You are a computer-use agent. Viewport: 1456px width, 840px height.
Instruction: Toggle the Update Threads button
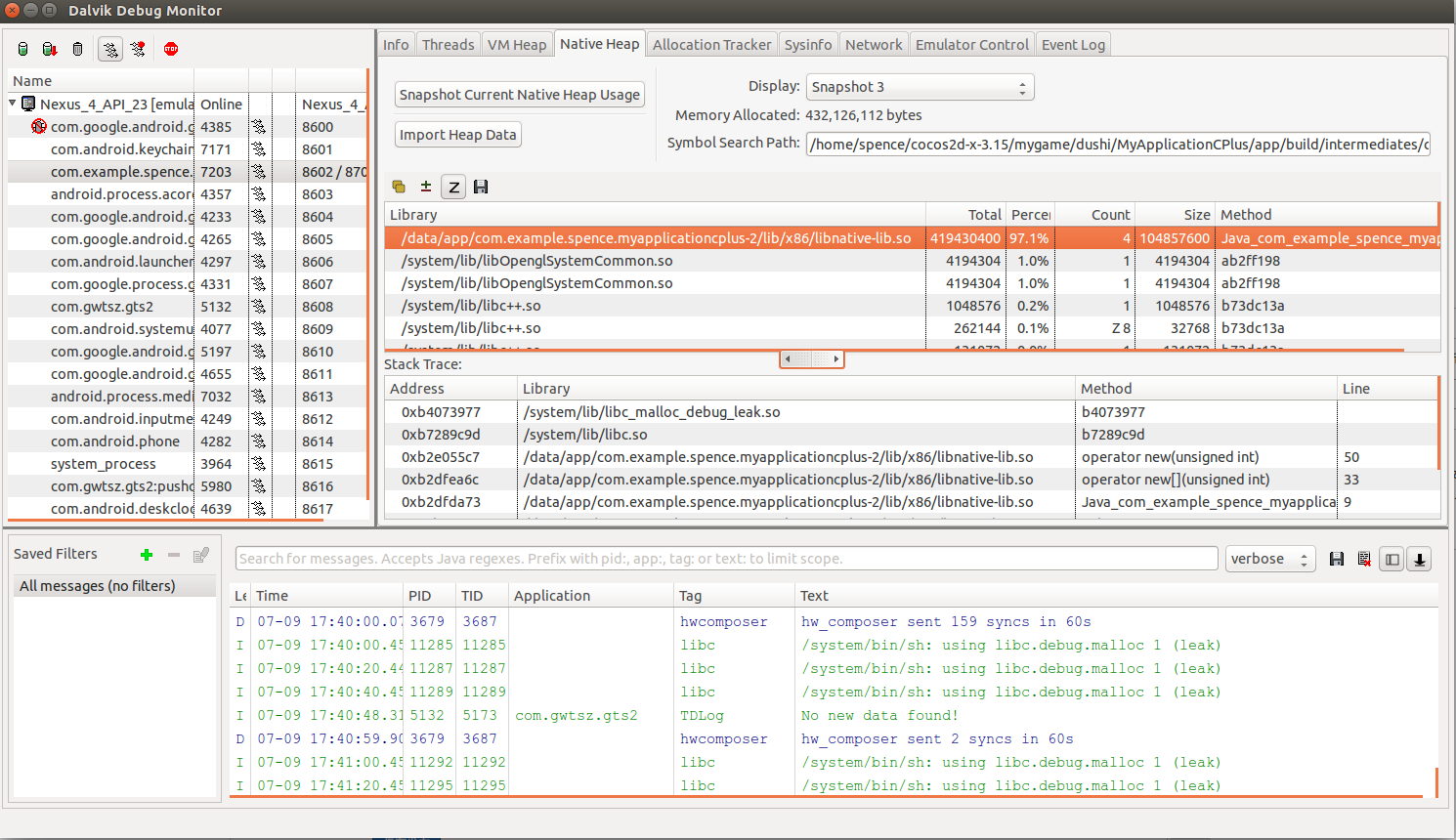point(110,49)
